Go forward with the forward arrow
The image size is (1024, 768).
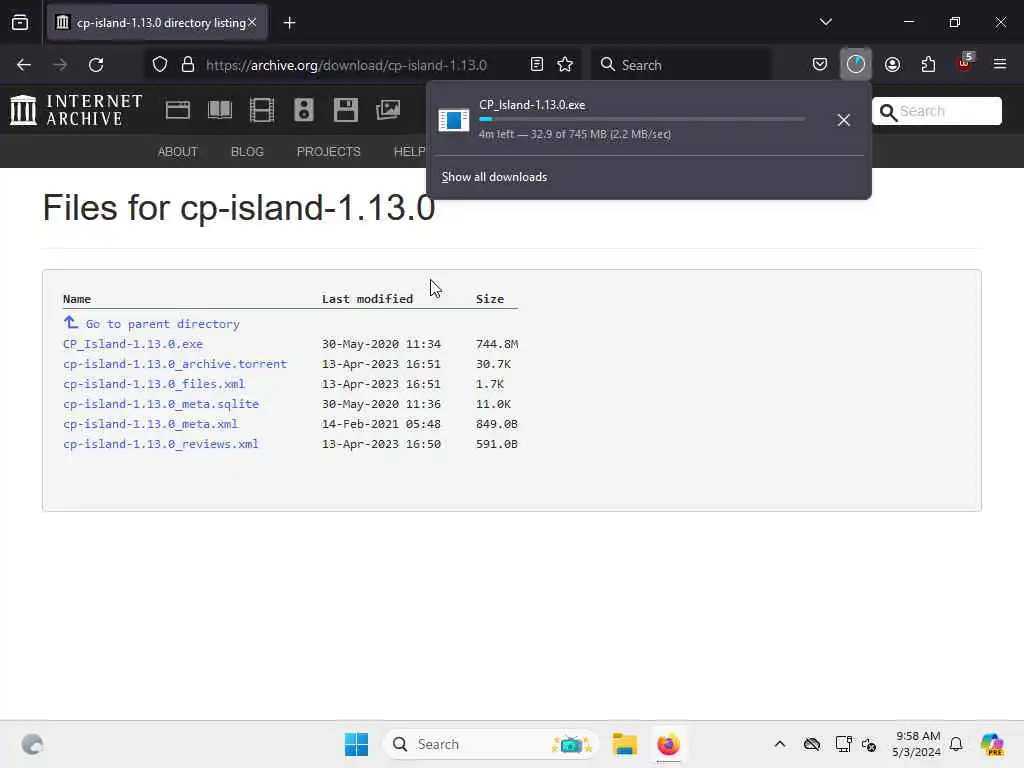pos(60,65)
